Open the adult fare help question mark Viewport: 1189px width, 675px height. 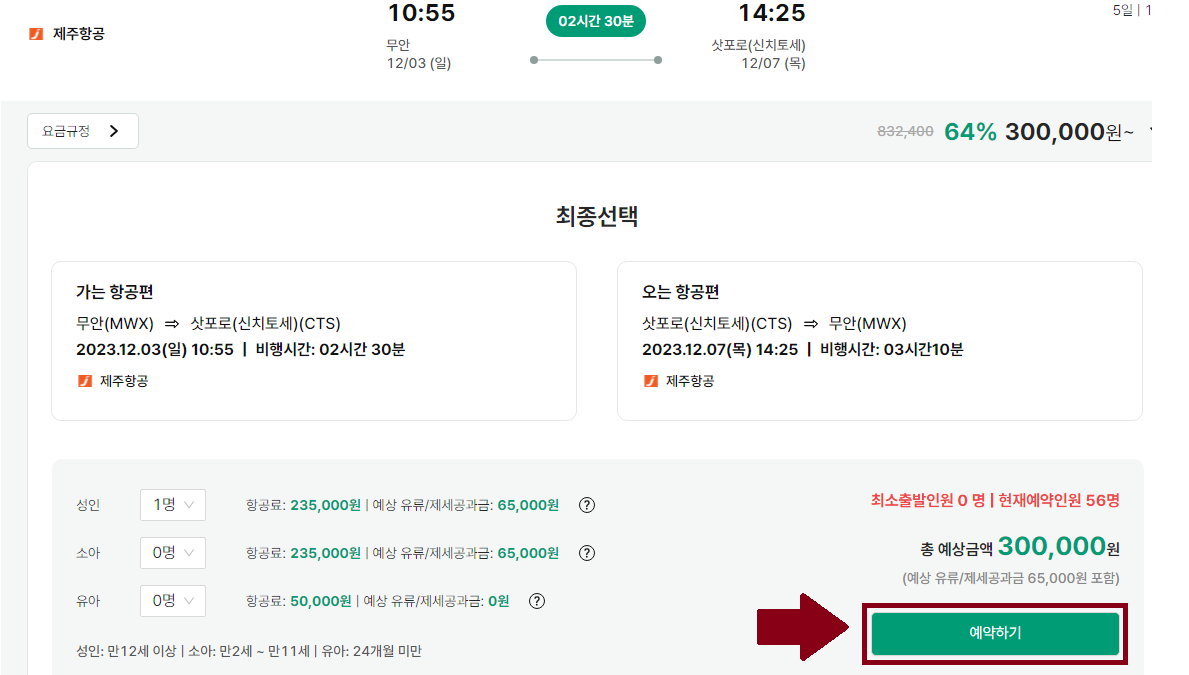(x=587, y=505)
